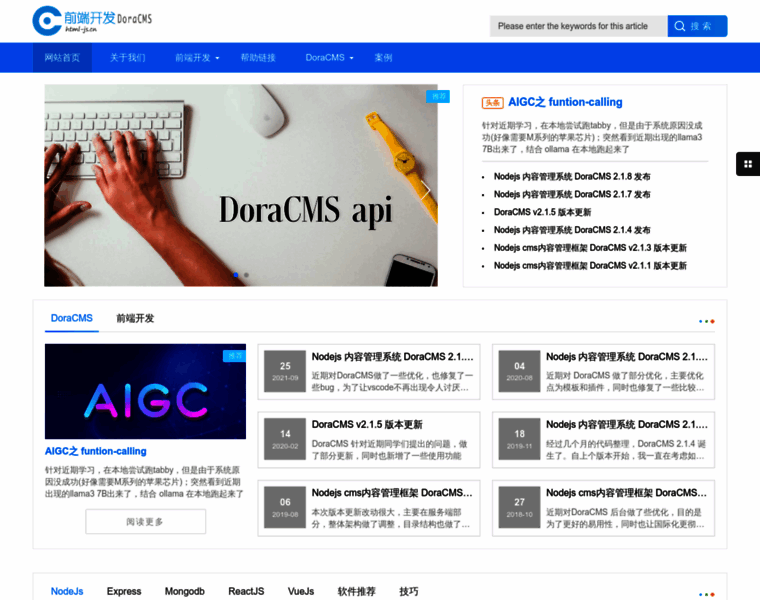760x600 pixels.
Task: Open the 案例 nav item
Action: pos(383,58)
